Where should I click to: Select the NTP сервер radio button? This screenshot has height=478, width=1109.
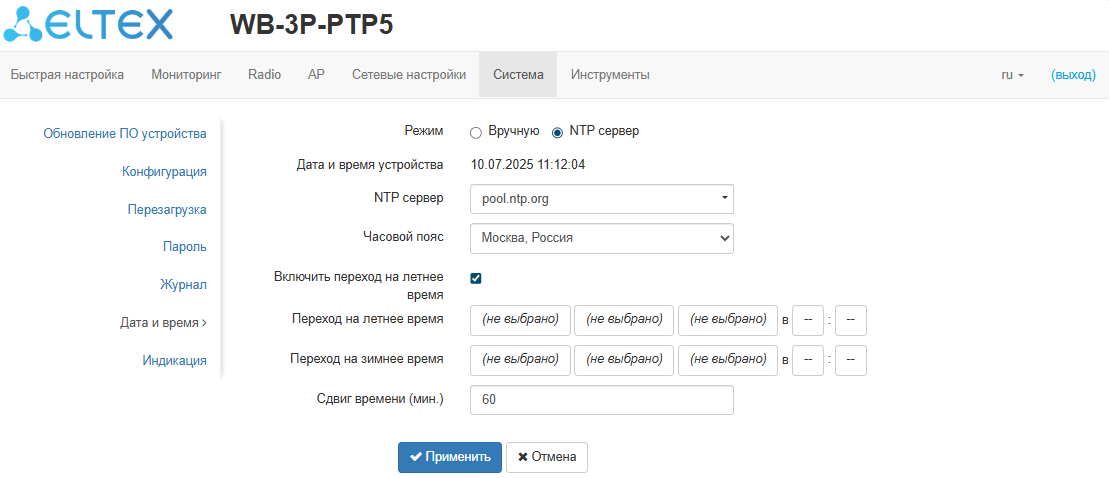557,131
